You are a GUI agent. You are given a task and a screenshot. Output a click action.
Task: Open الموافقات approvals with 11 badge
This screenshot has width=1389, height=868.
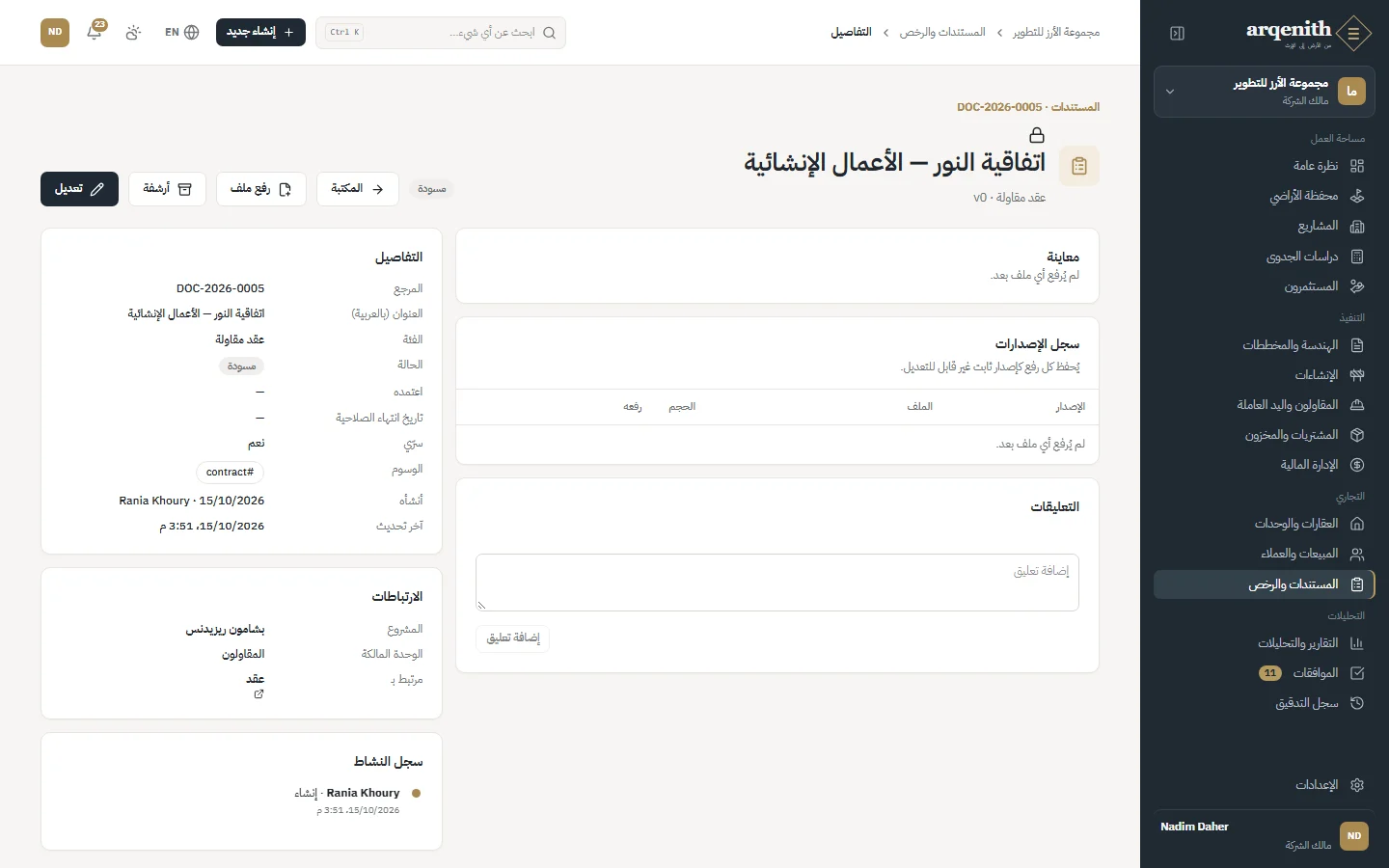(1265, 673)
